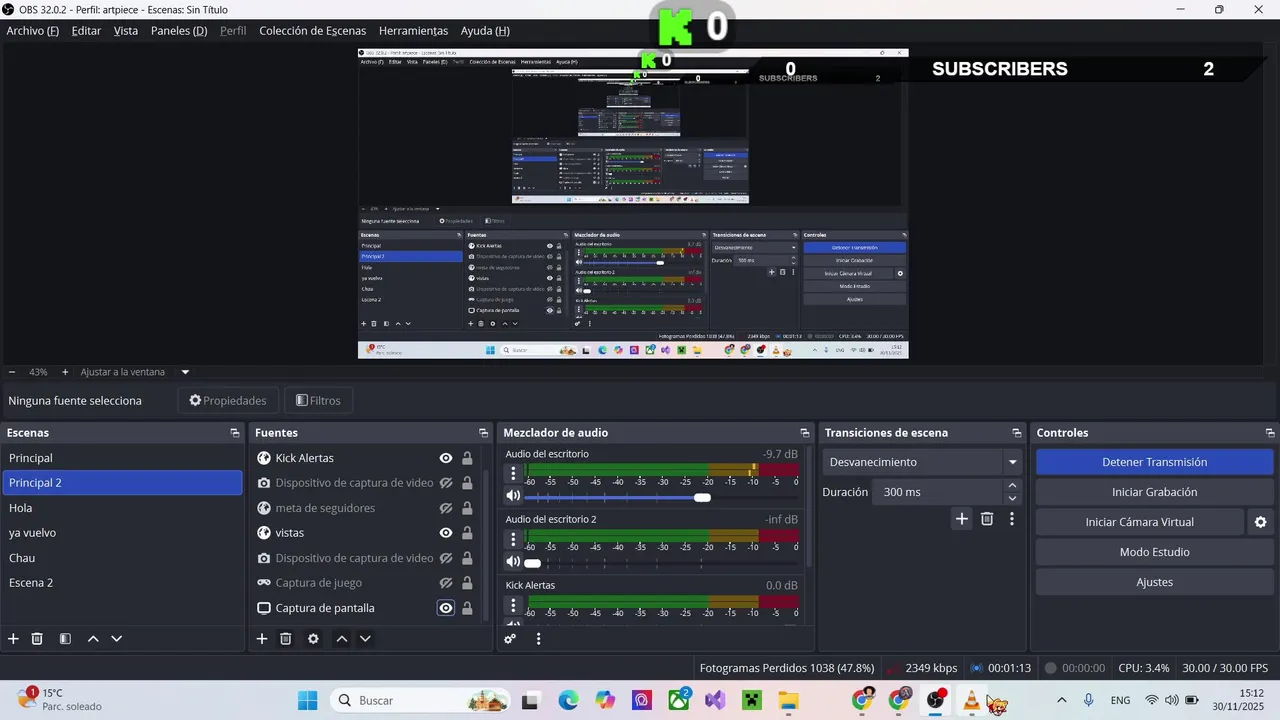
Task: Hide vistas source with eye icon
Action: click(446, 533)
